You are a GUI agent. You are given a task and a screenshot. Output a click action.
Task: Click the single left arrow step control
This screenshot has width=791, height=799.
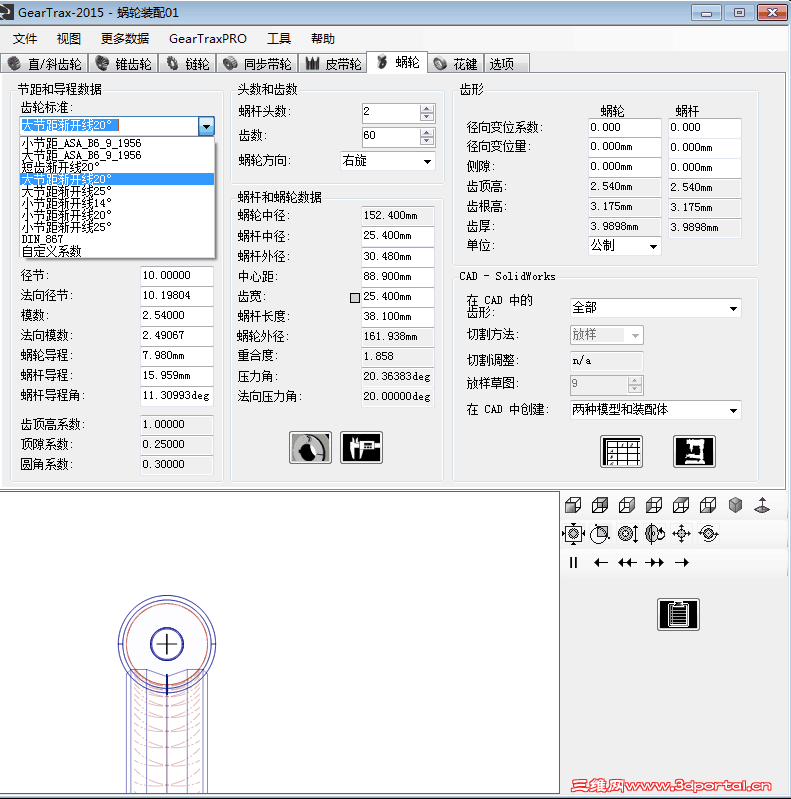click(x=601, y=563)
